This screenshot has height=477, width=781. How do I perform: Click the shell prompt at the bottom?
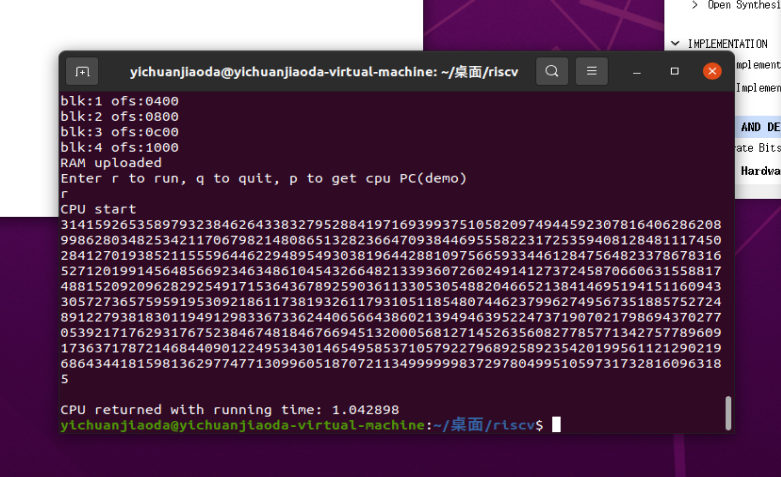pyautogui.click(x=301, y=425)
